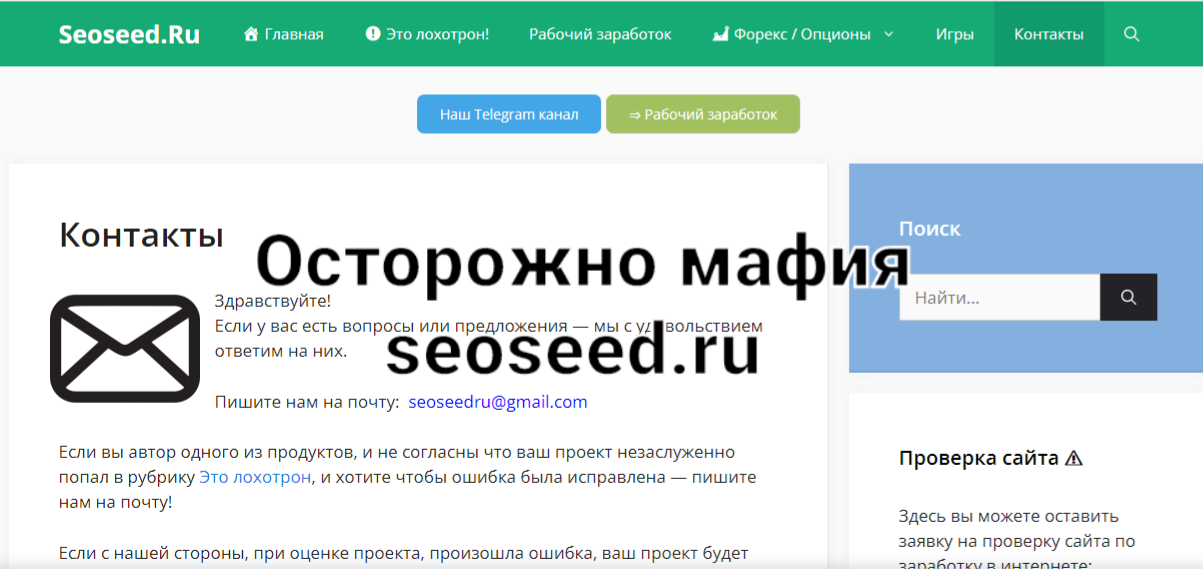Select the Контакты menu item
The width and height of the screenshot is (1203, 573).
coord(1049,34)
